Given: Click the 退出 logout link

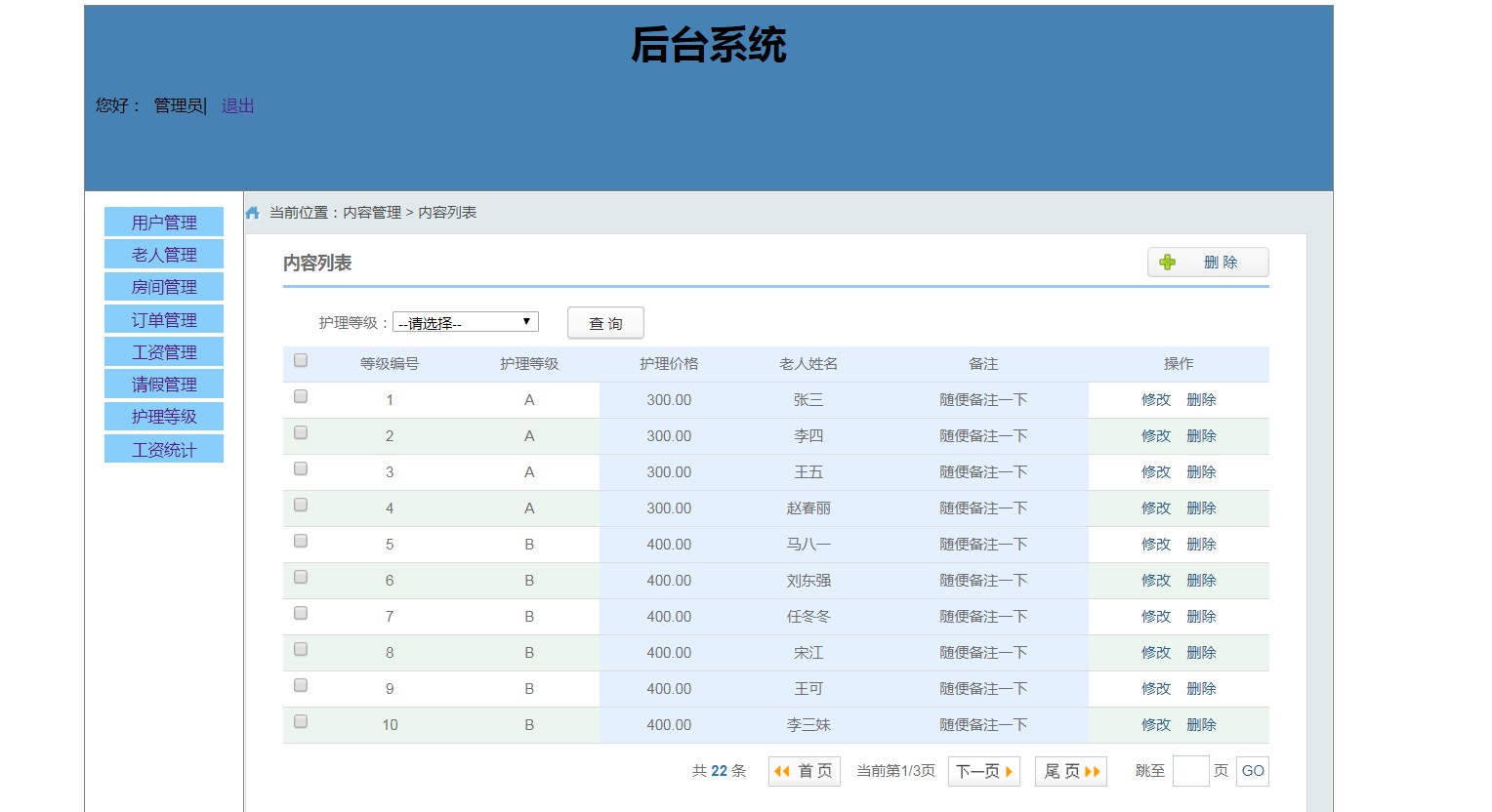Looking at the screenshot, I should point(237,105).
